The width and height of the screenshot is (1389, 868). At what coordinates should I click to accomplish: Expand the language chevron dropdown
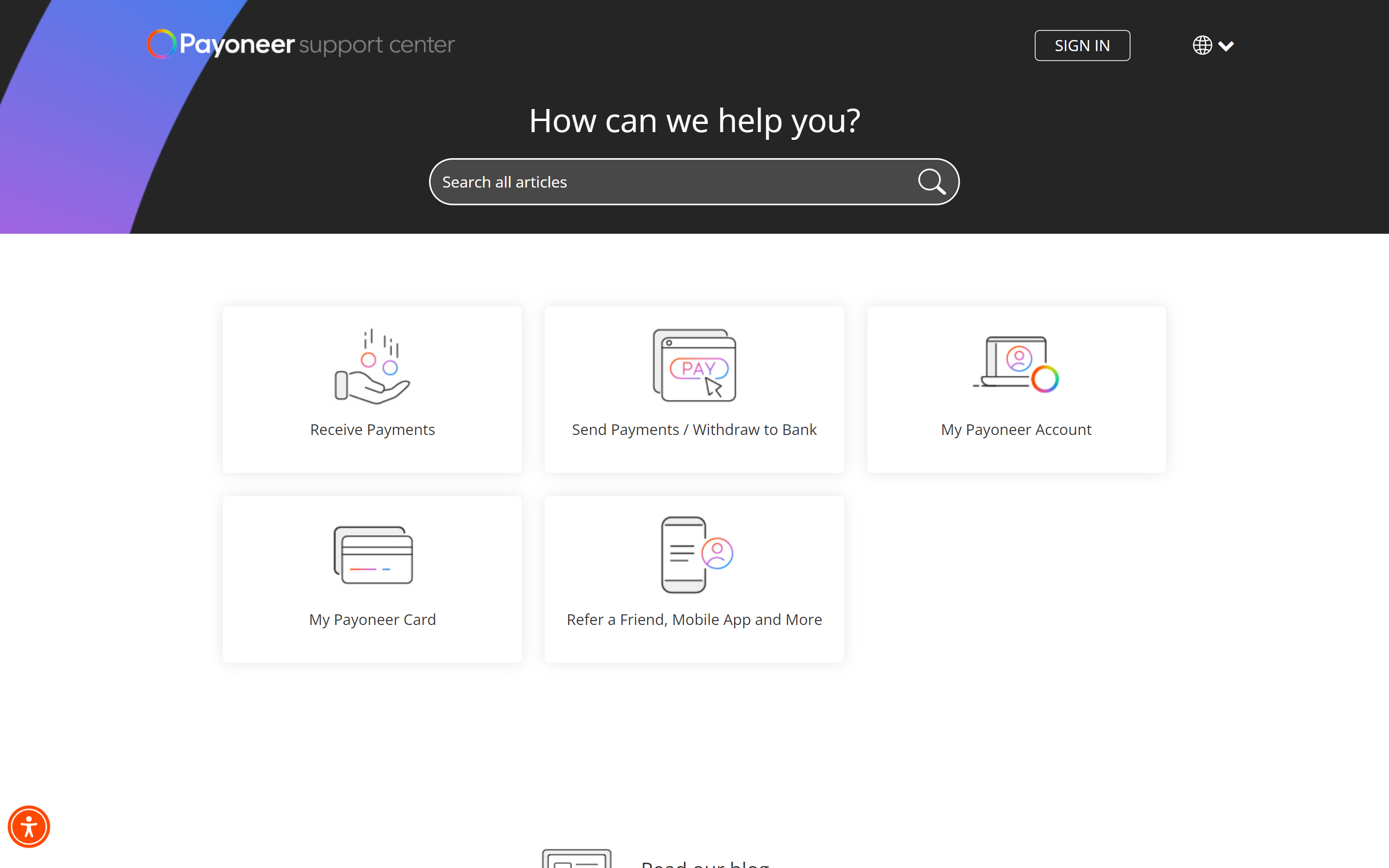[1226, 46]
